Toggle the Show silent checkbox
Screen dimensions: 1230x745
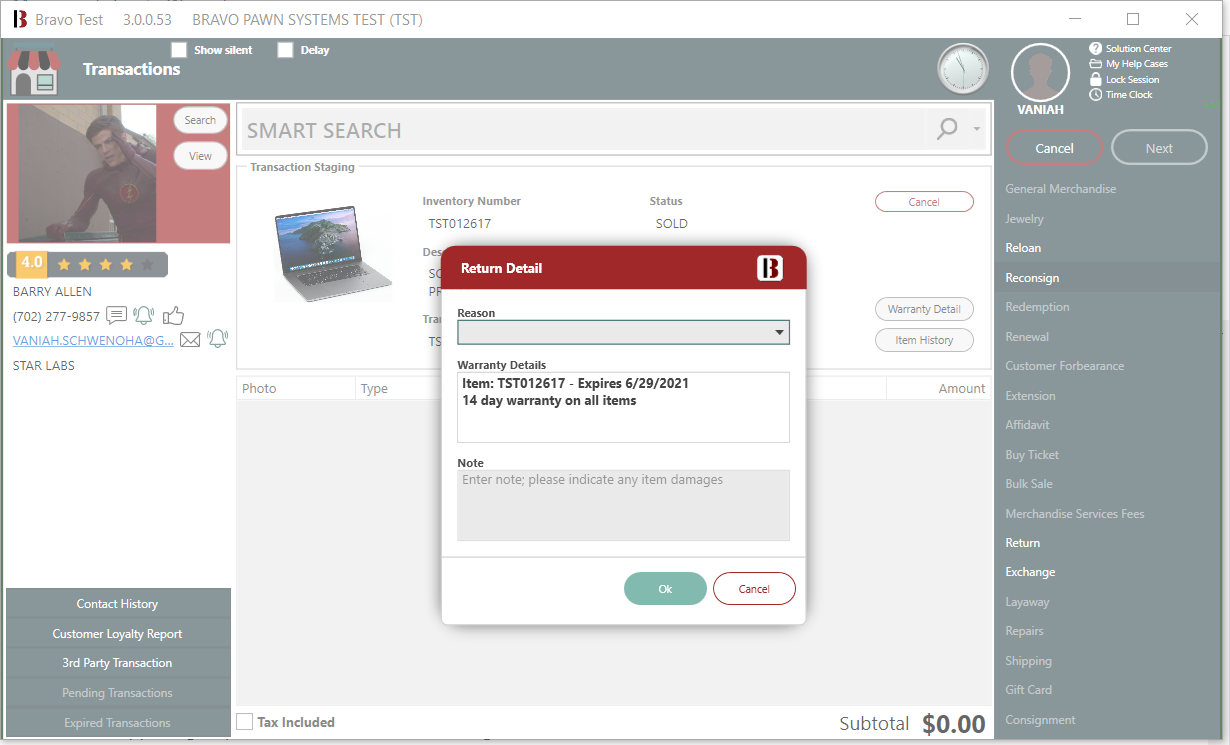pyautogui.click(x=179, y=50)
